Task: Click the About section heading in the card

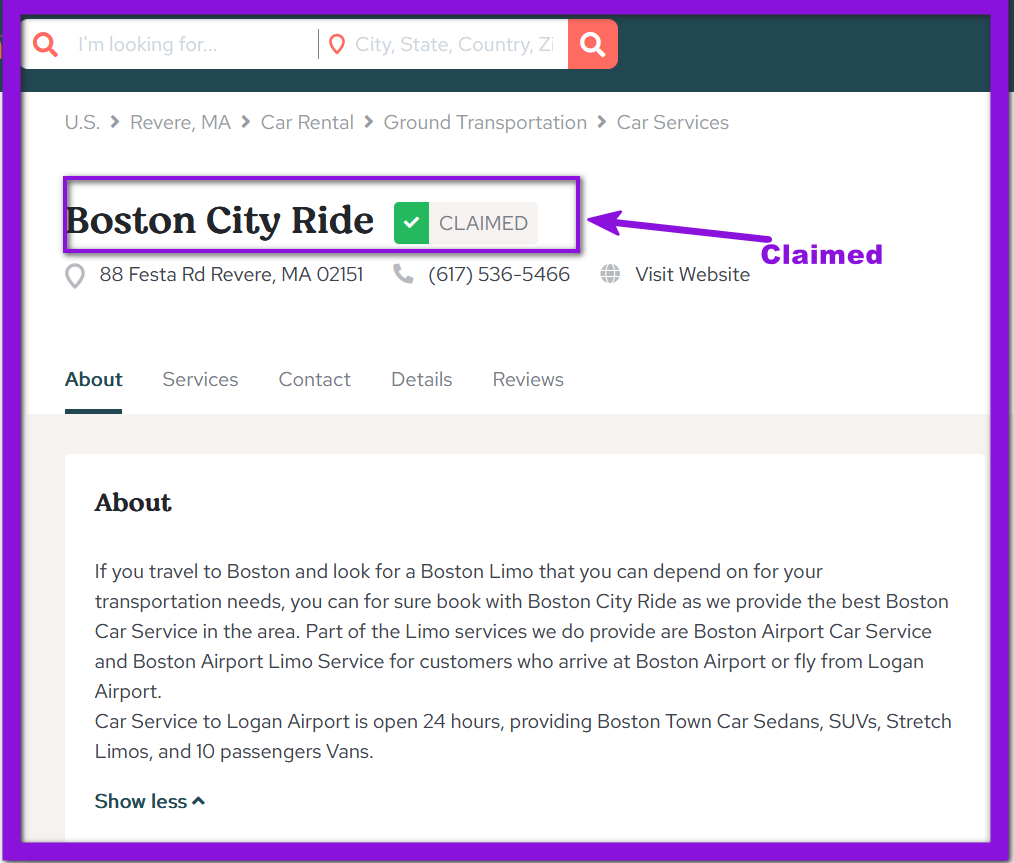Action: click(133, 502)
